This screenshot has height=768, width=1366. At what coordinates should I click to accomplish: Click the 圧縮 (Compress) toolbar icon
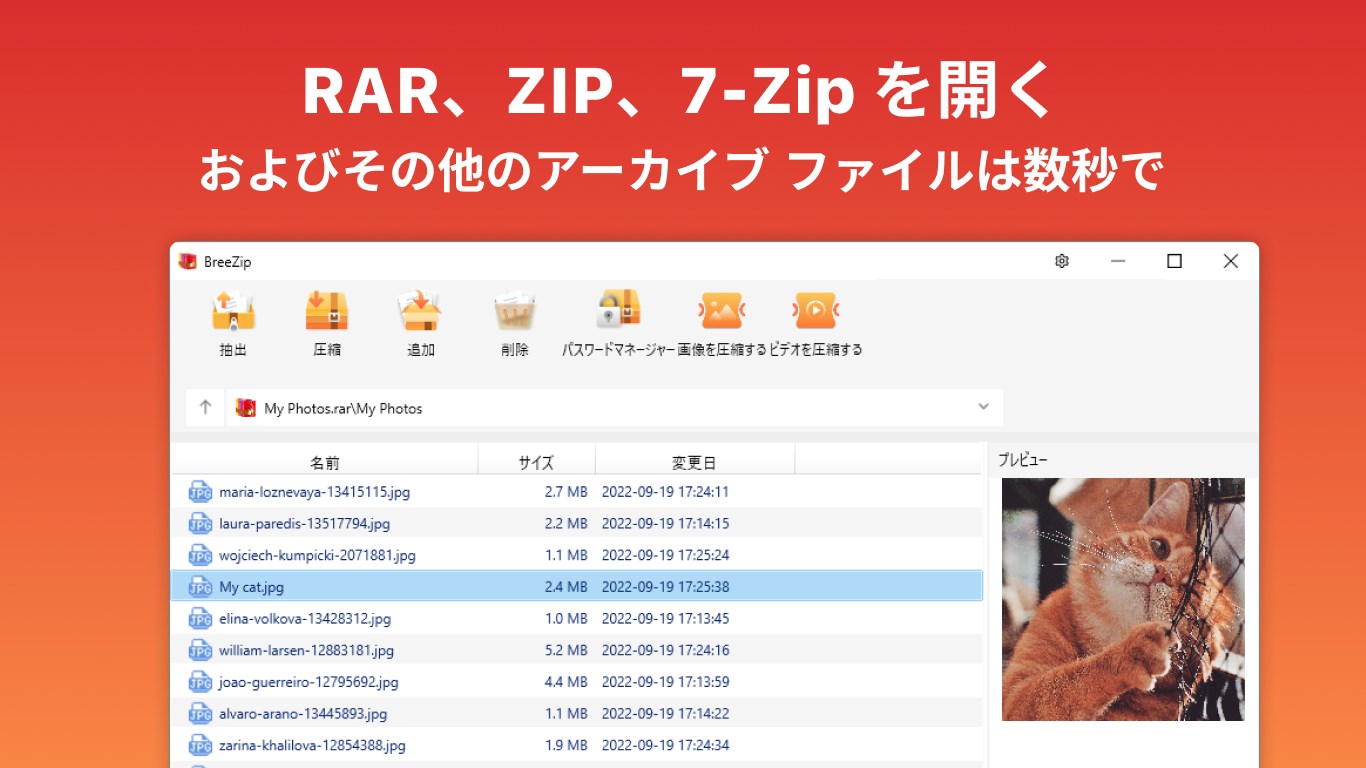327,311
